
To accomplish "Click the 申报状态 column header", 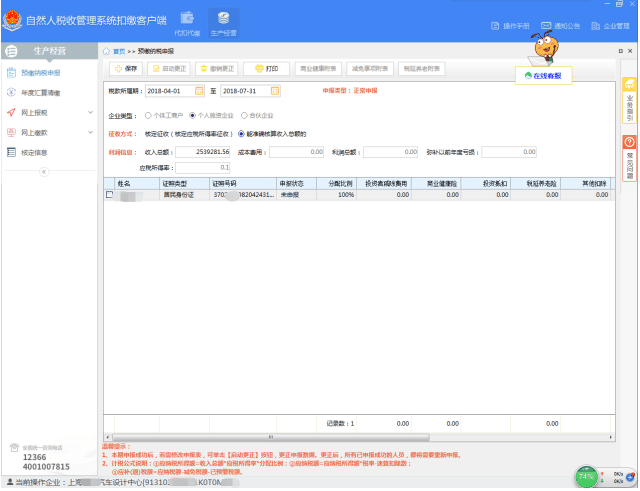I will click(296, 184).
